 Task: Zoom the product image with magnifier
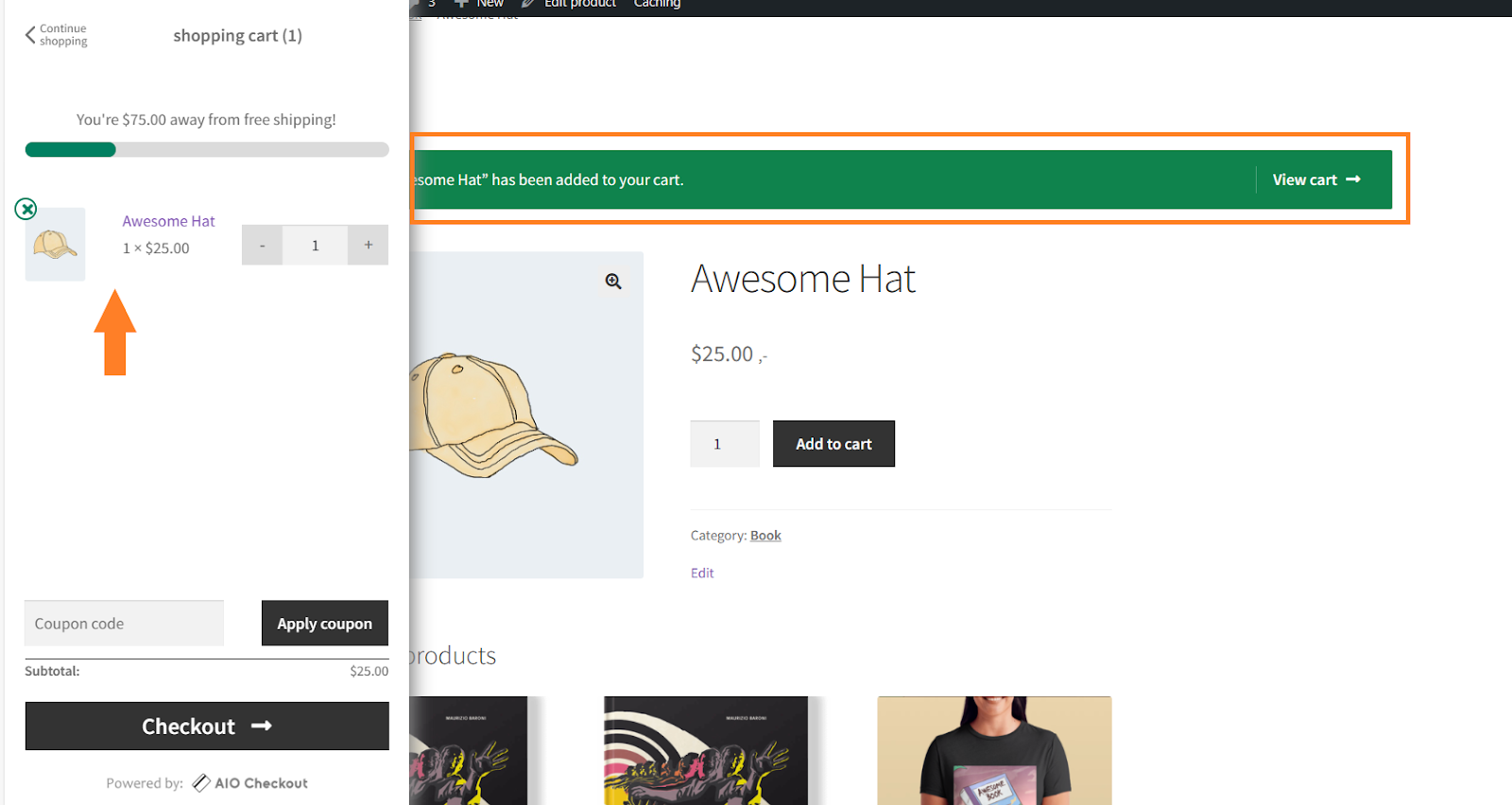pos(614,282)
